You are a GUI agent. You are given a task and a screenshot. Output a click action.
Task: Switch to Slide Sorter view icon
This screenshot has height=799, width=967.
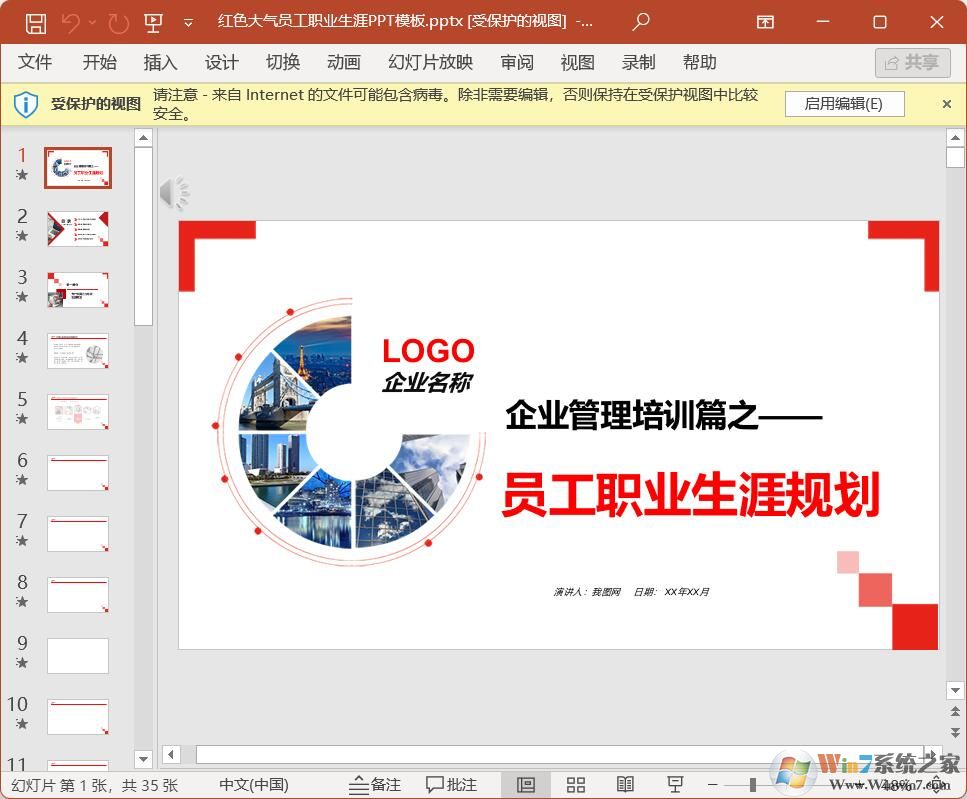click(575, 784)
